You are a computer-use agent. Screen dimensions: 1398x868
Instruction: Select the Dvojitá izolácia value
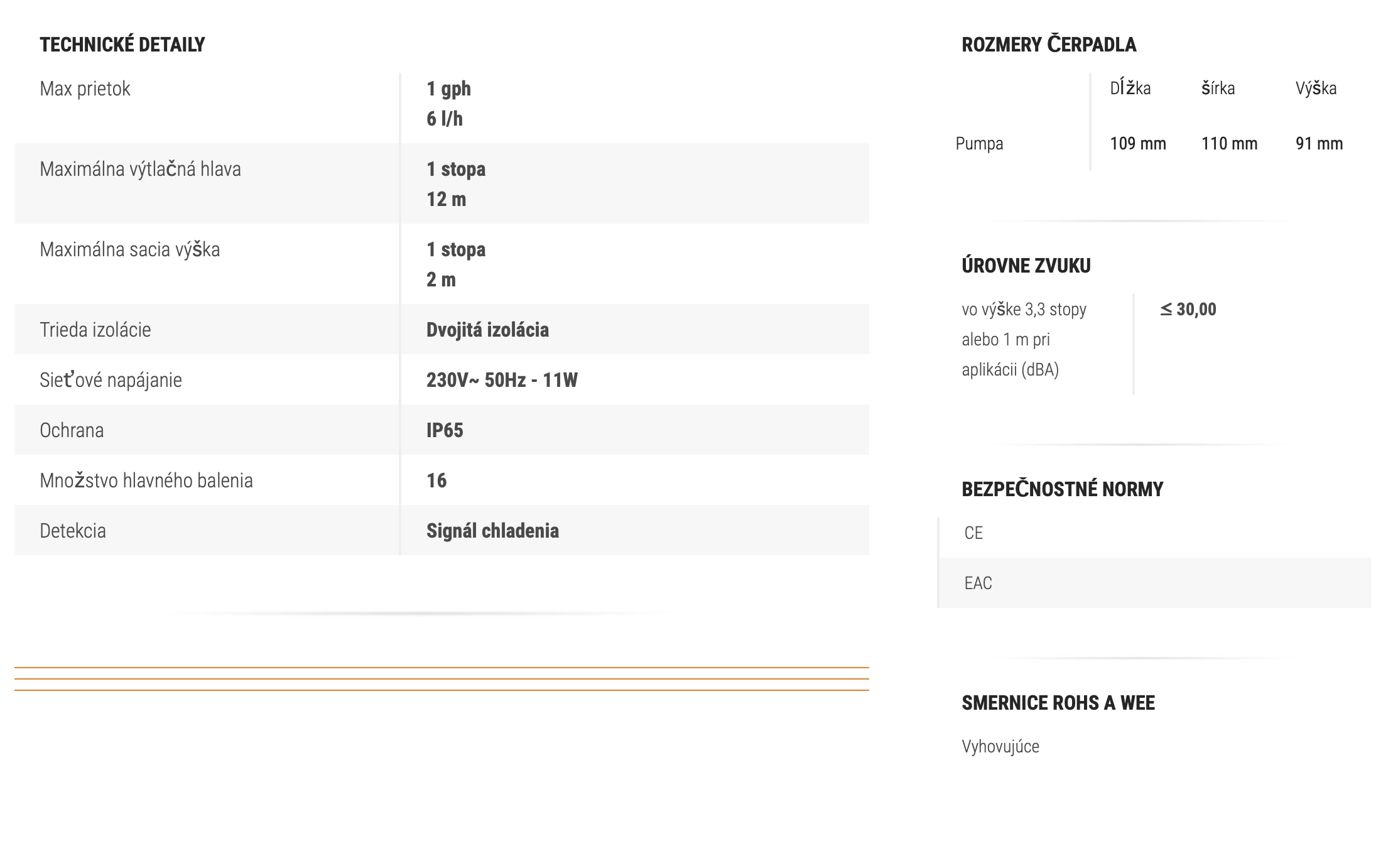pos(487,330)
